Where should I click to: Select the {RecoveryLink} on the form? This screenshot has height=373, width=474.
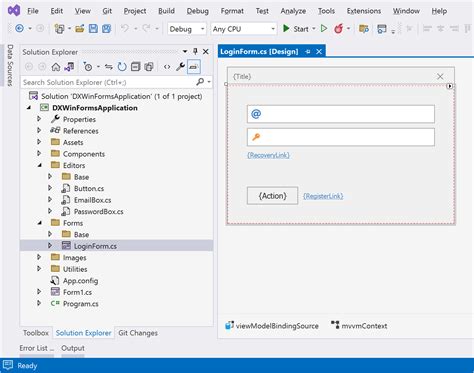click(268, 155)
